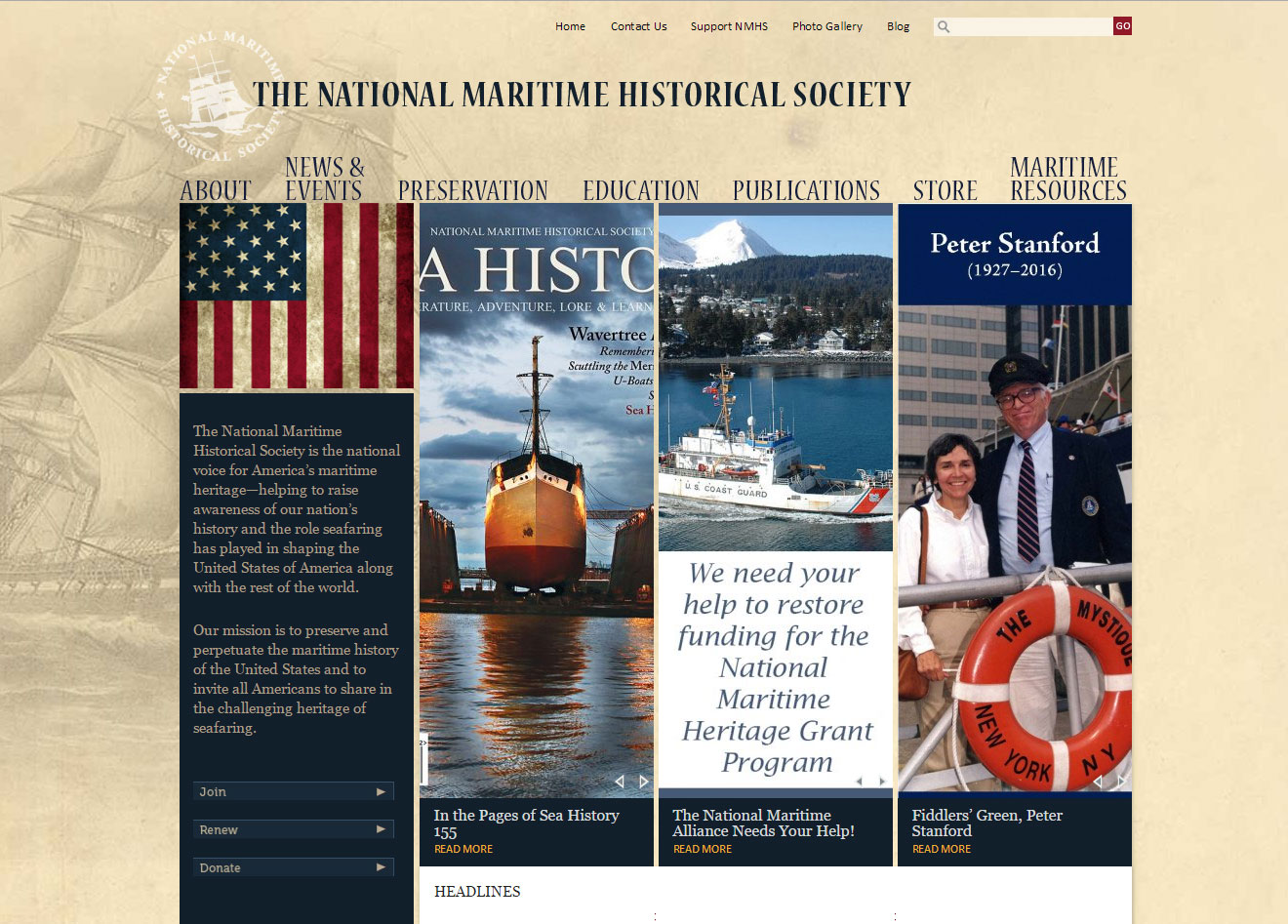Image resolution: width=1288 pixels, height=924 pixels.
Task: Go to Support NMHS page
Action: pos(729,26)
